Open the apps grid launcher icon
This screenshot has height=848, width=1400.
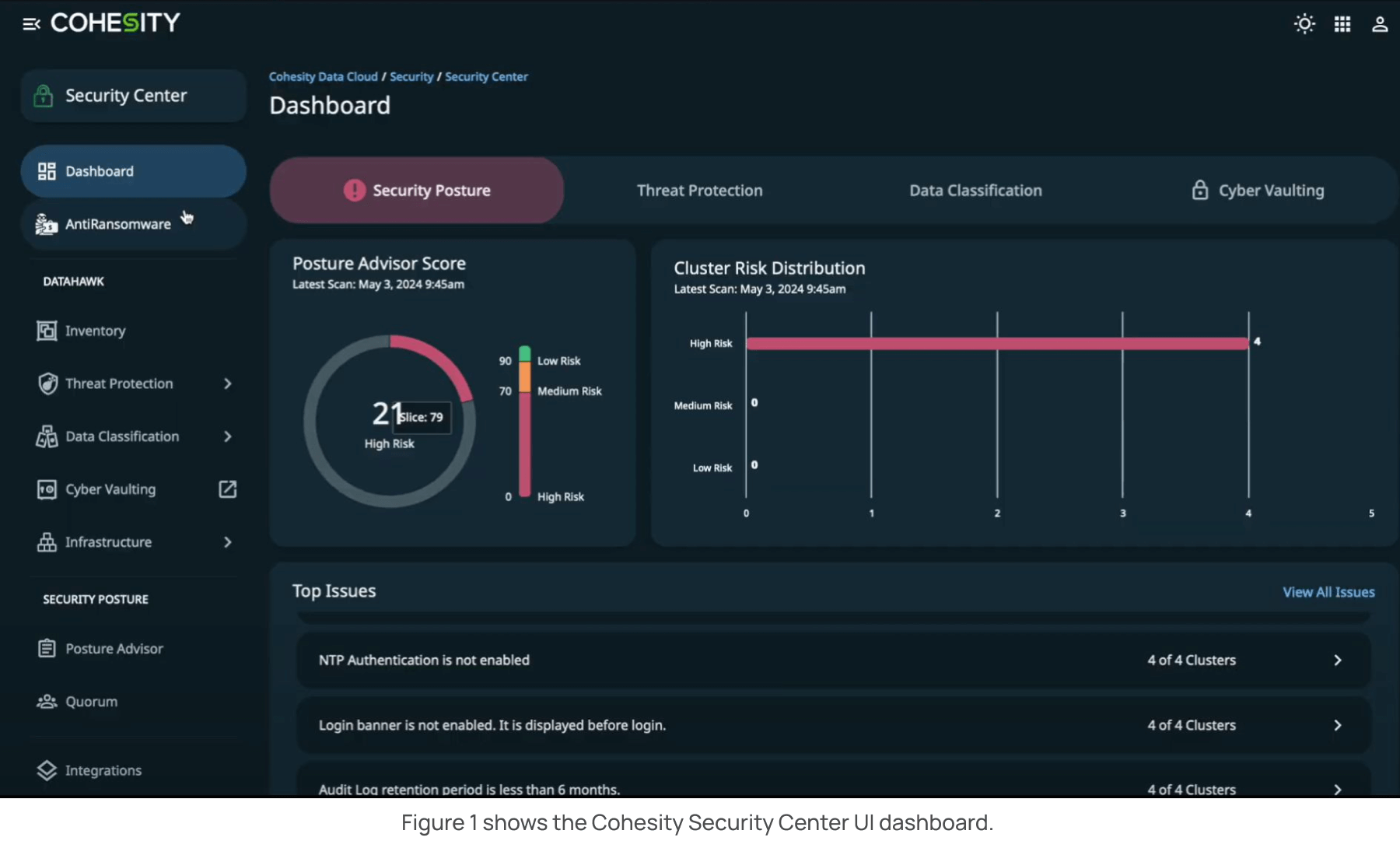click(1342, 24)
